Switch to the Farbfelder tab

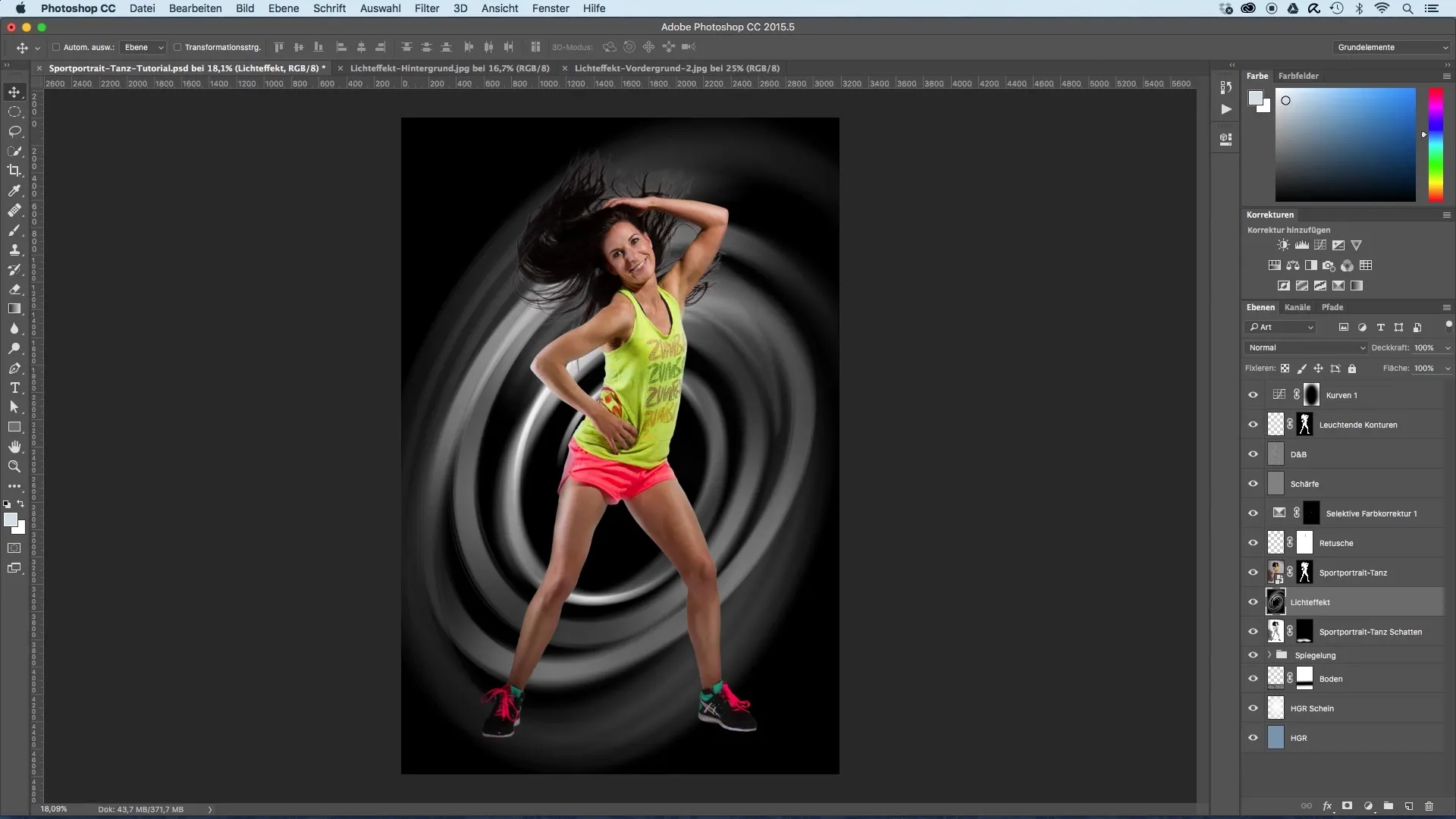tap(1298, 76)
